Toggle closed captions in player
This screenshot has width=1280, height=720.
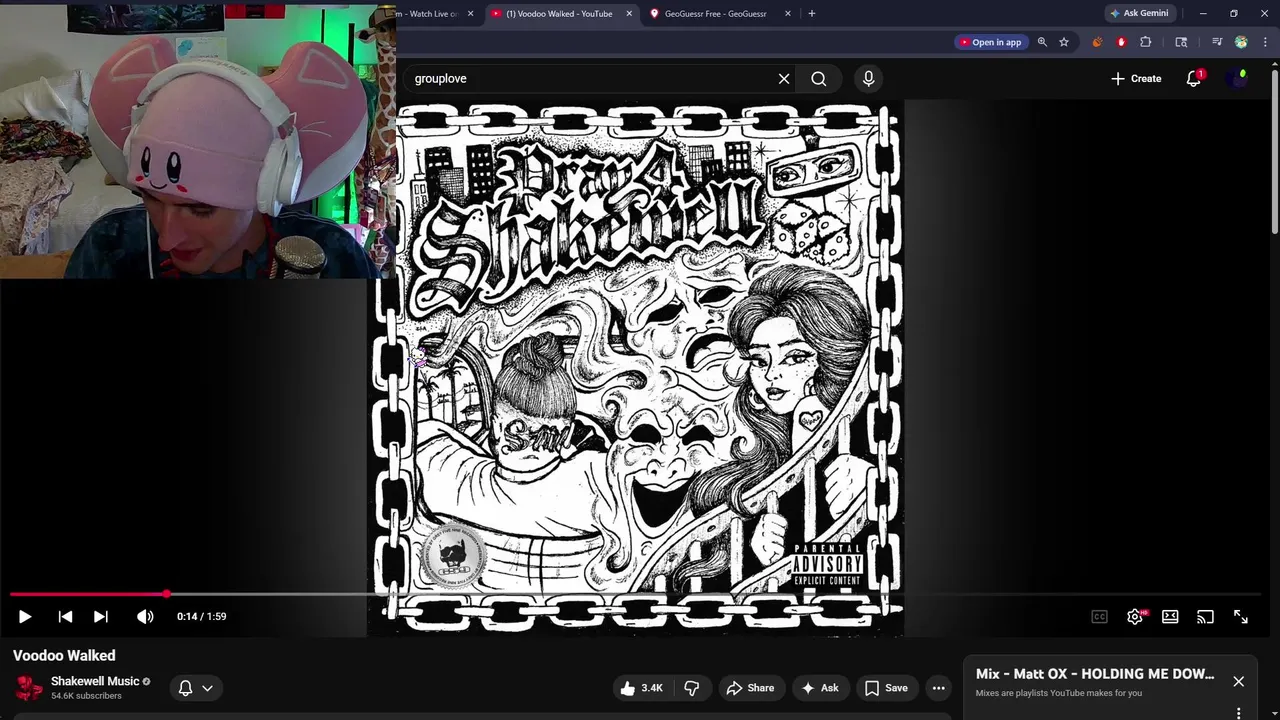[1099, 617]
